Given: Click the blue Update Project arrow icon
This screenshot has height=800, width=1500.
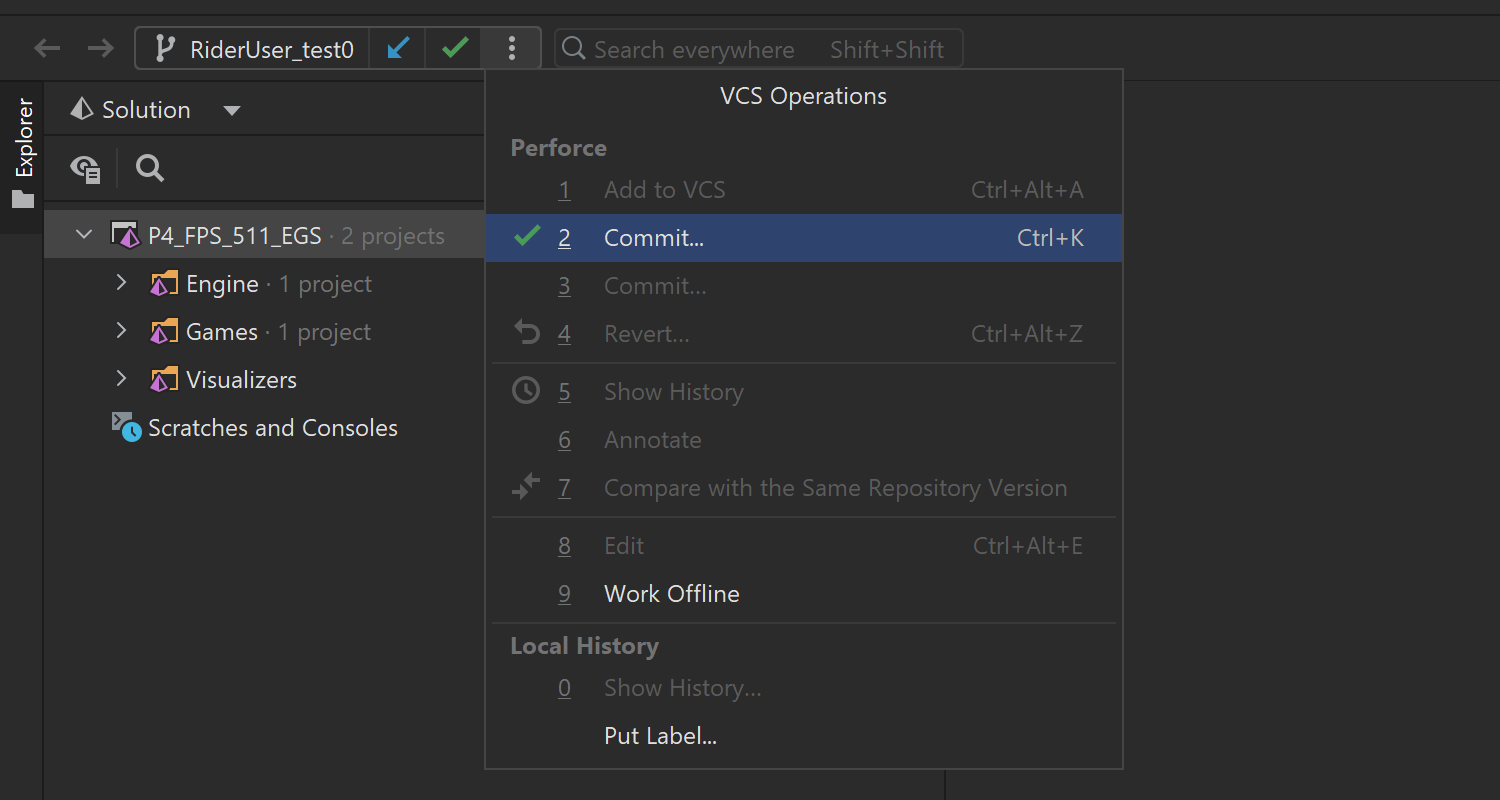Looking at the screenshot, I should [398, 48].
